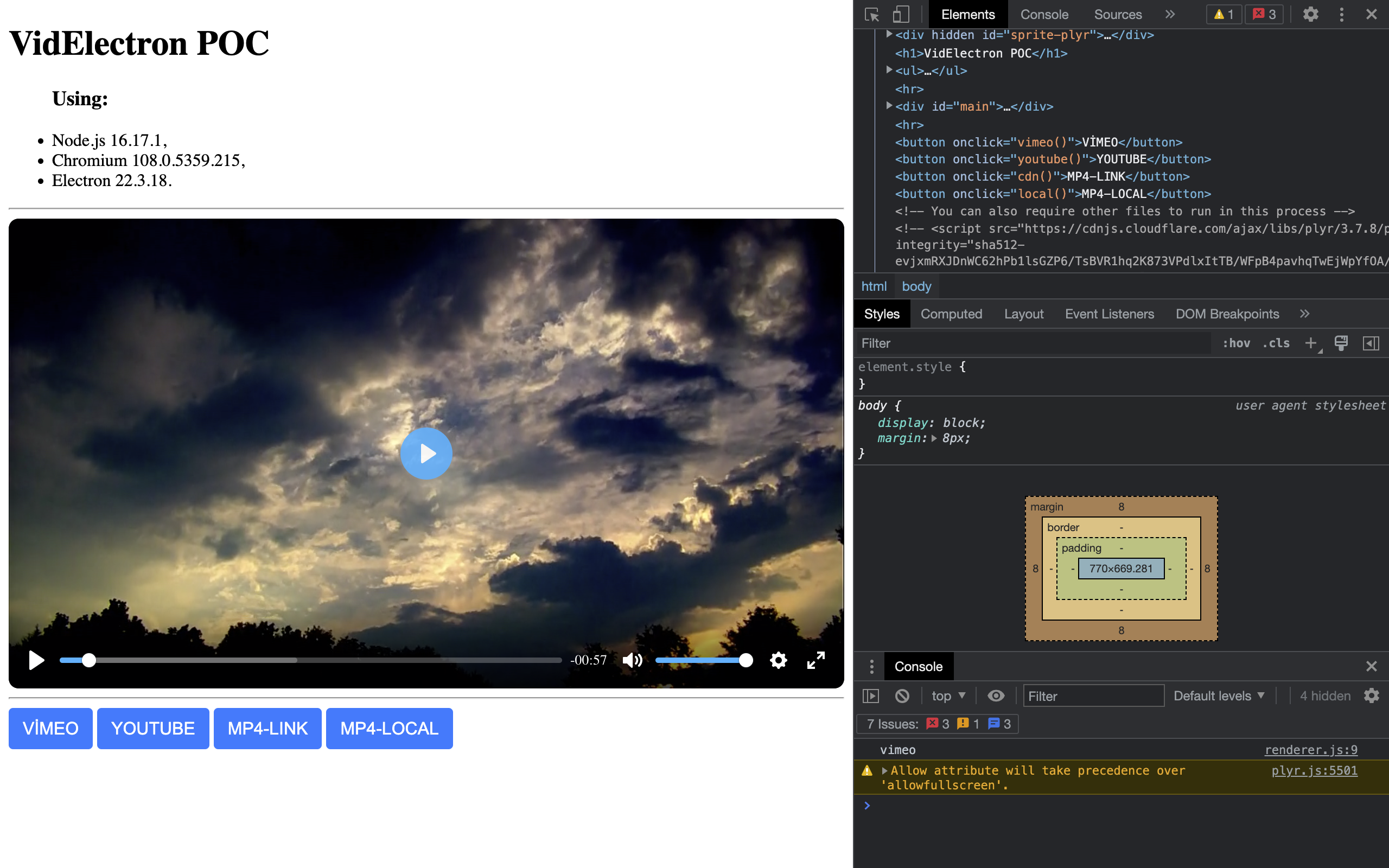The width and height of the screenshot is (1389, 868).
Task: Expand the div id main node
Action: [x=889, y=106]
